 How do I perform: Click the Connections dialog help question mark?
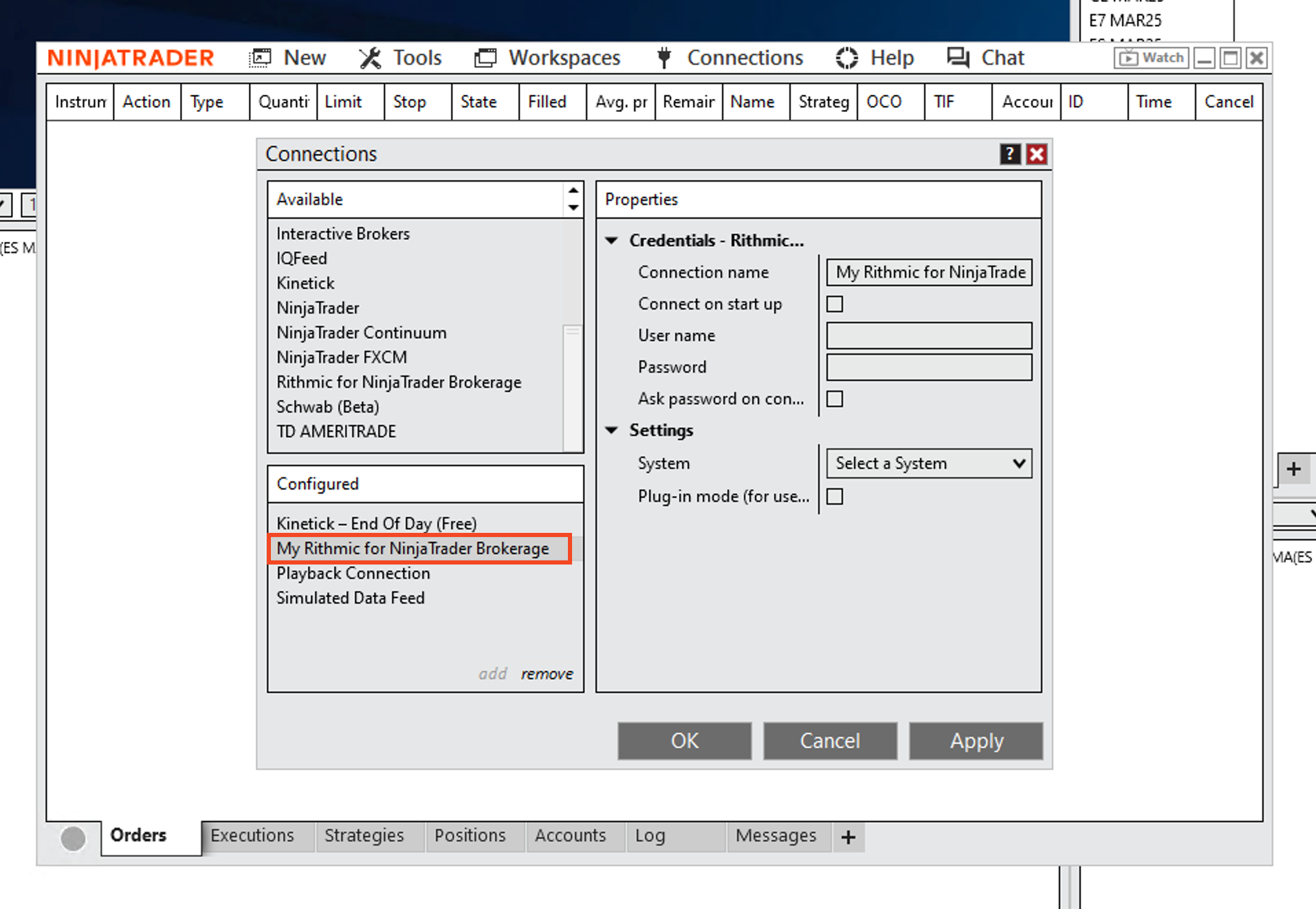1009,154
